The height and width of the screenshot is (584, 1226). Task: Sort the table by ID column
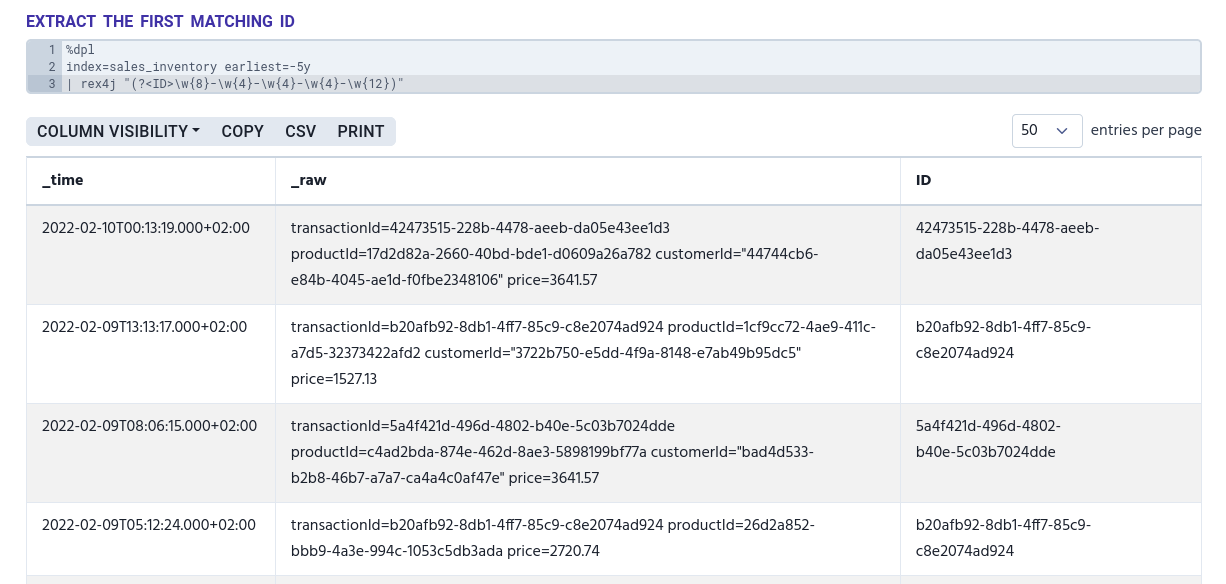coord(922,181)
